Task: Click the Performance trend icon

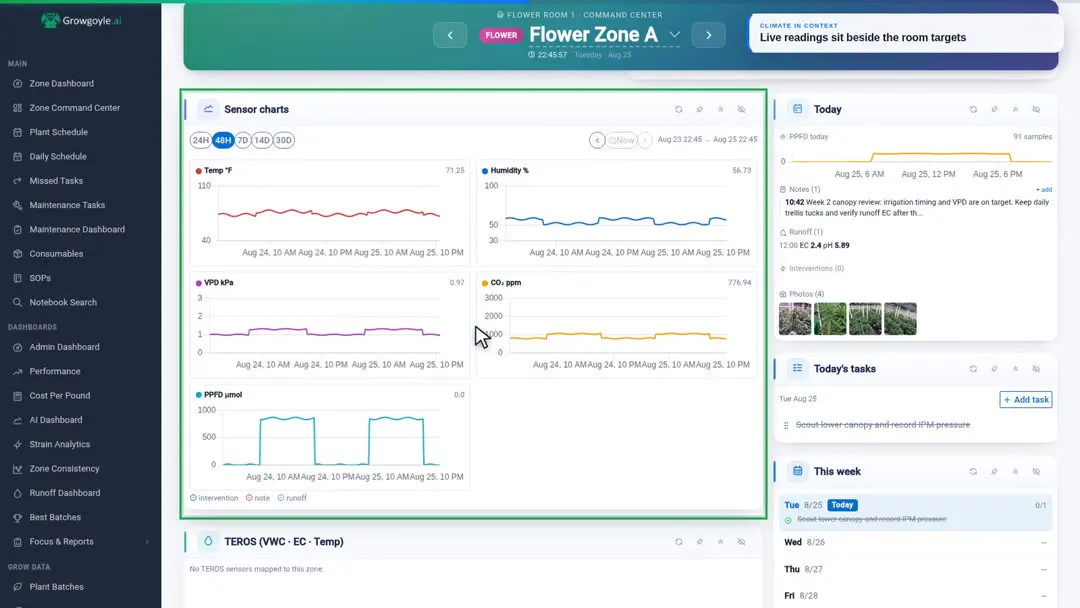Action: (x=17, y=371)
